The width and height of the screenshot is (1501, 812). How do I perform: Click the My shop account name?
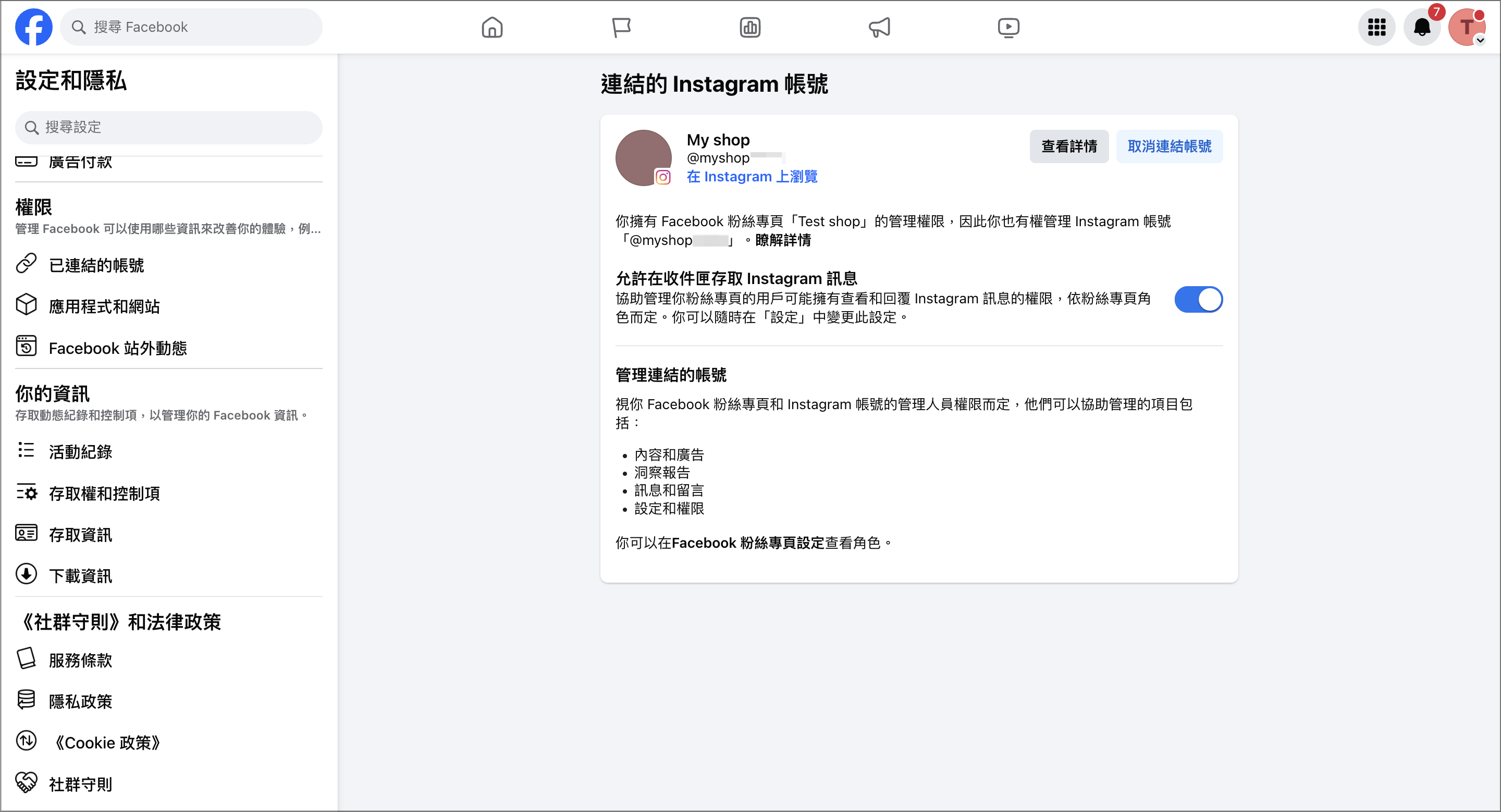click(718, 140)
